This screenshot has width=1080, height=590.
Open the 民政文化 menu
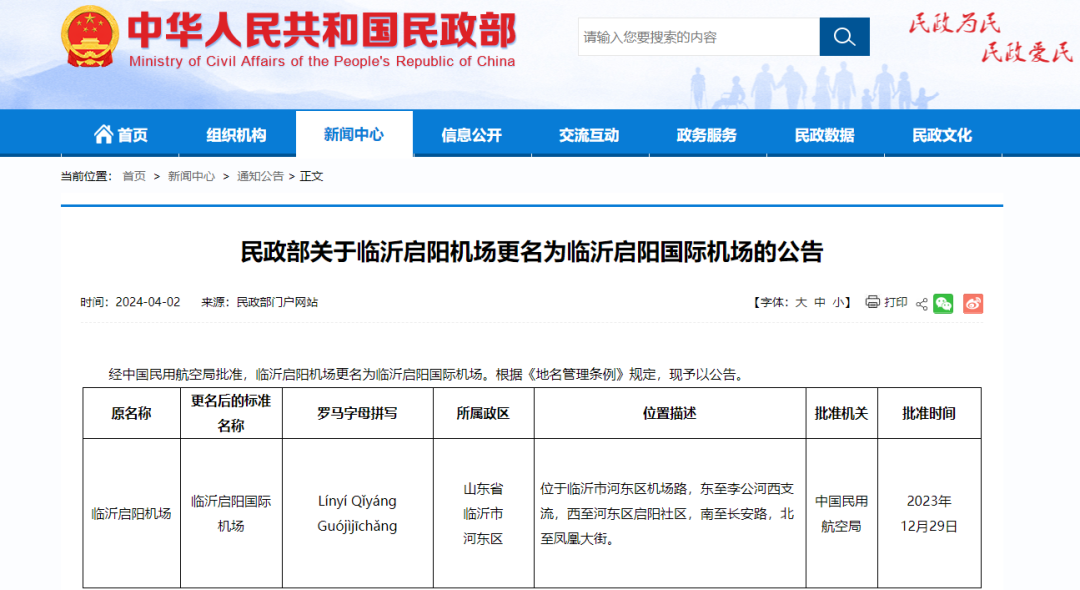tap(942, 135)
